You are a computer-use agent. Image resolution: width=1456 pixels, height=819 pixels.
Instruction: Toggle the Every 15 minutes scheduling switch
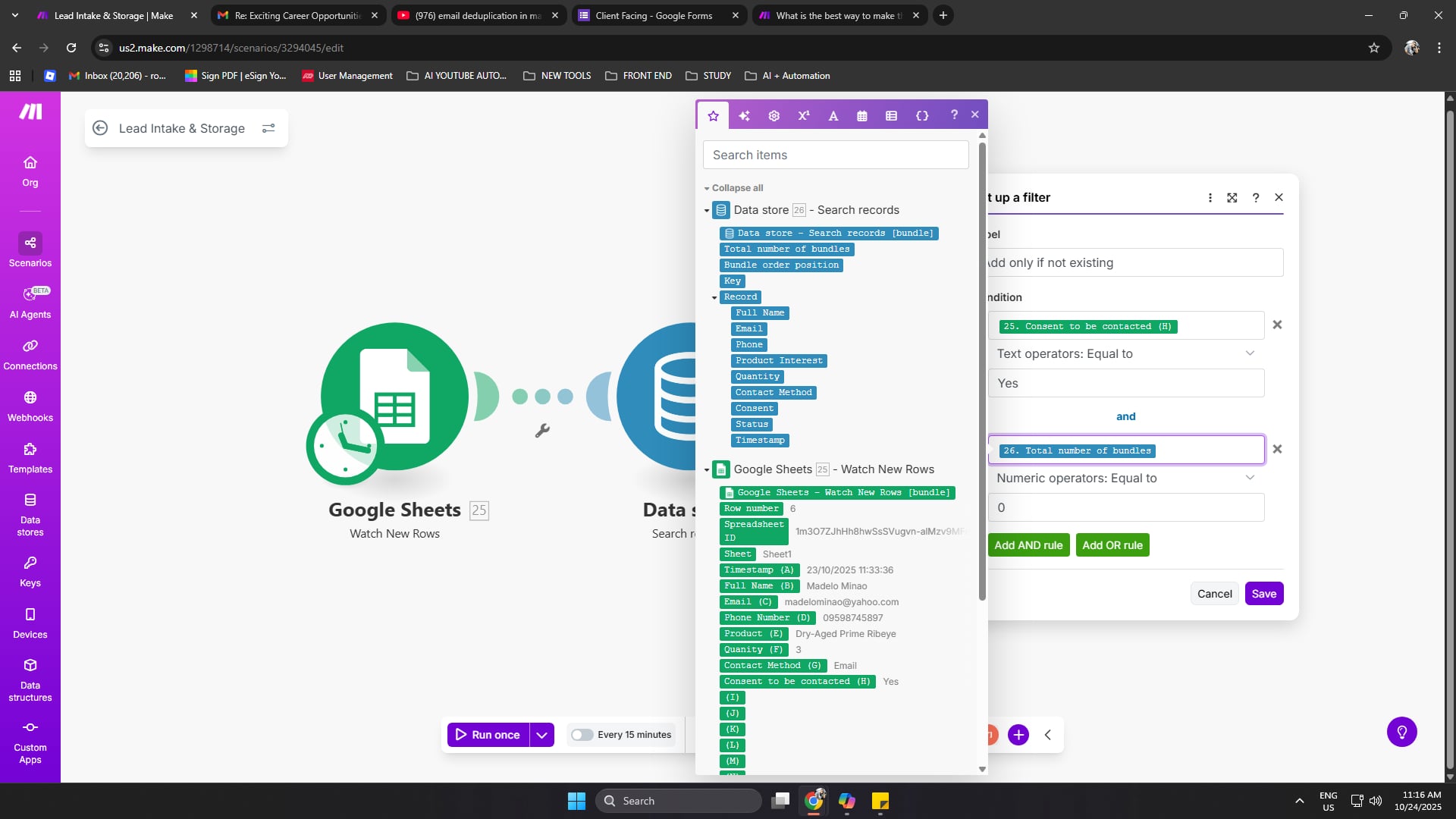(x=582, y=734)
